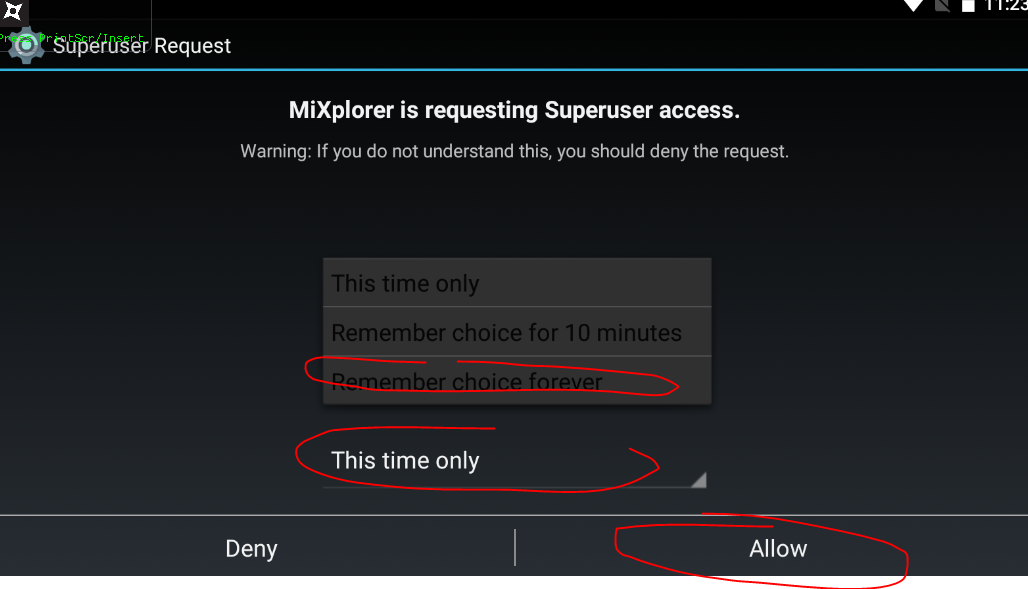This screenshot has width=1028, height=589.
Task: Tap the "Superuser Request" title text
Action: tap(142, 46)
